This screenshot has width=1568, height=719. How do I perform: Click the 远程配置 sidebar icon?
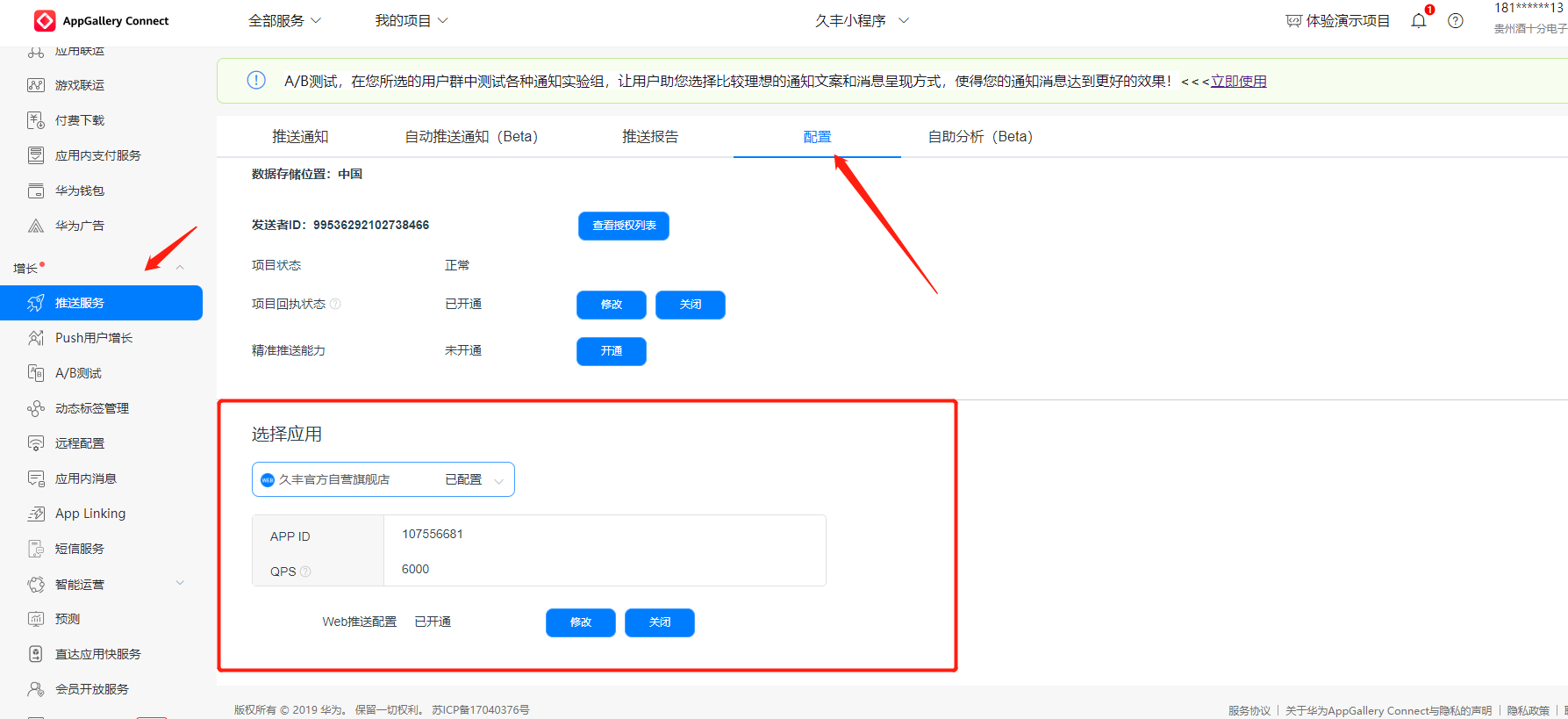point(36,443)
